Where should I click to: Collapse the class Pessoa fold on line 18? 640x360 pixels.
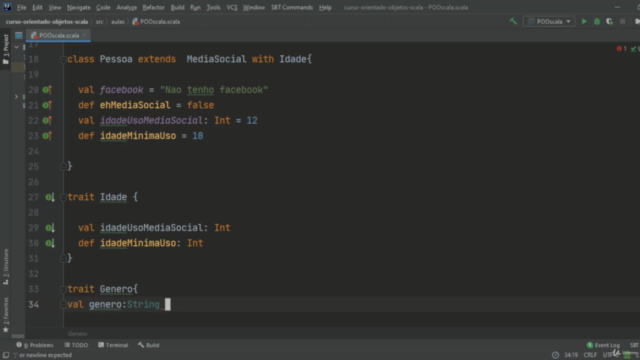63,60
